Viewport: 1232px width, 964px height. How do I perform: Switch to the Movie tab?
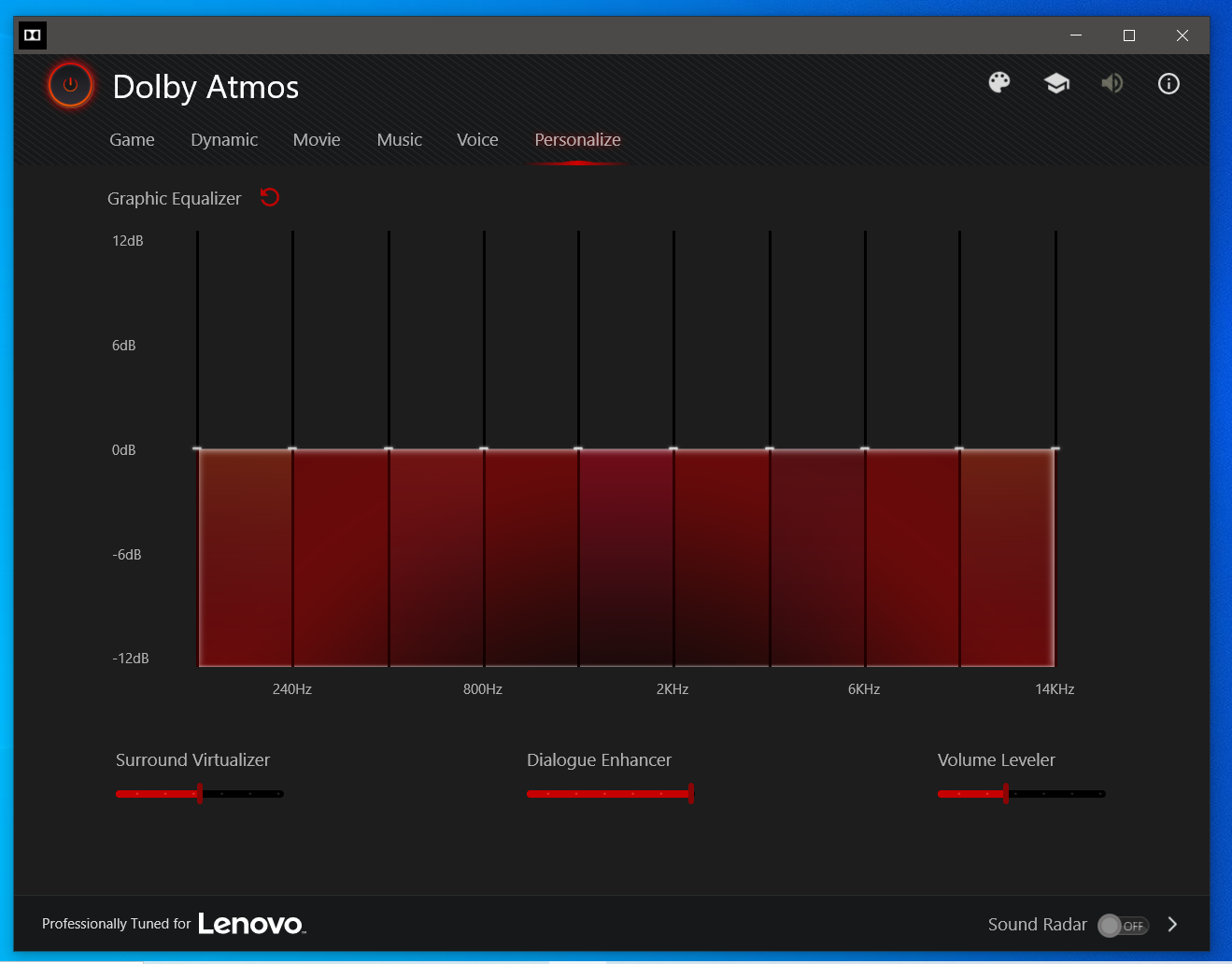click(317, 140)
